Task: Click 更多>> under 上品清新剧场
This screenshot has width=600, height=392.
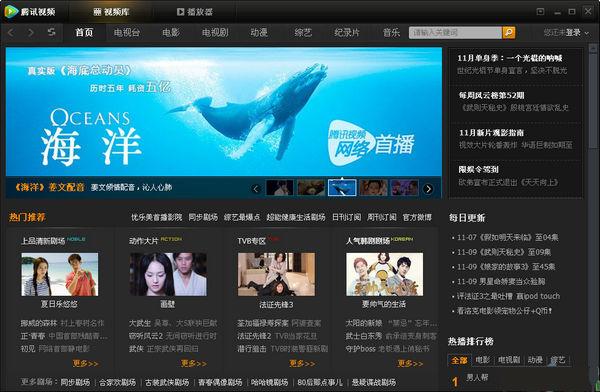Action: point(85,363)
